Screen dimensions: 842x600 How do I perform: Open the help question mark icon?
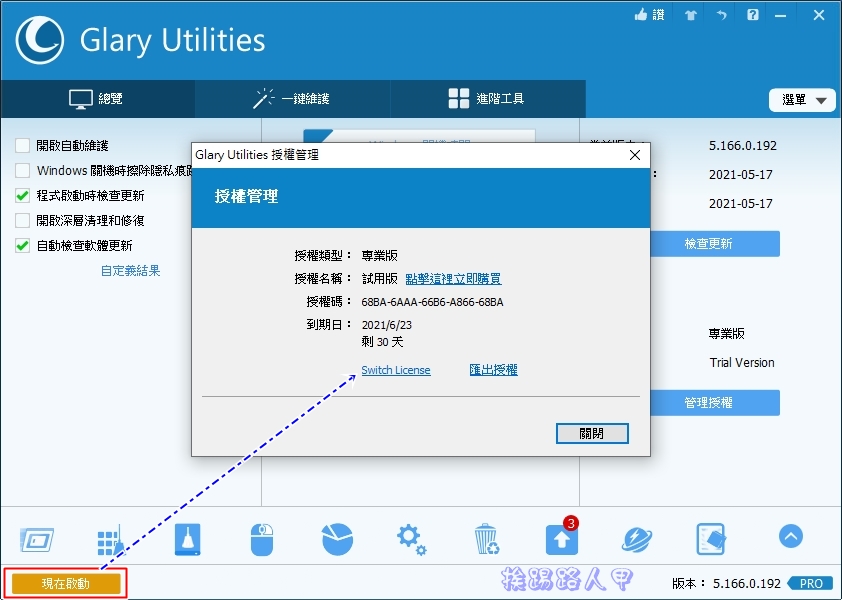coord(753,15)
